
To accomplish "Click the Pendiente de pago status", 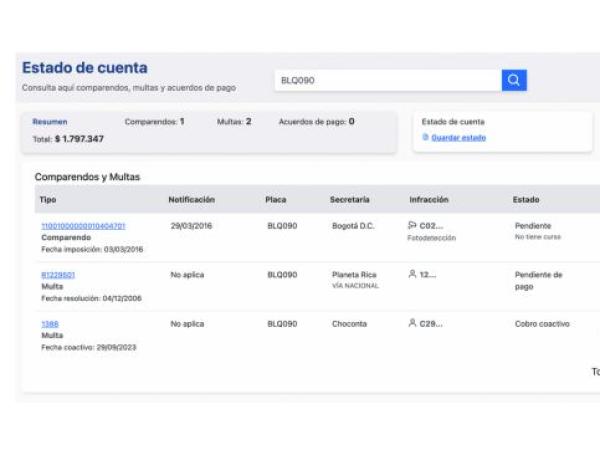I will pyautogui.click(x=538, y=281).
